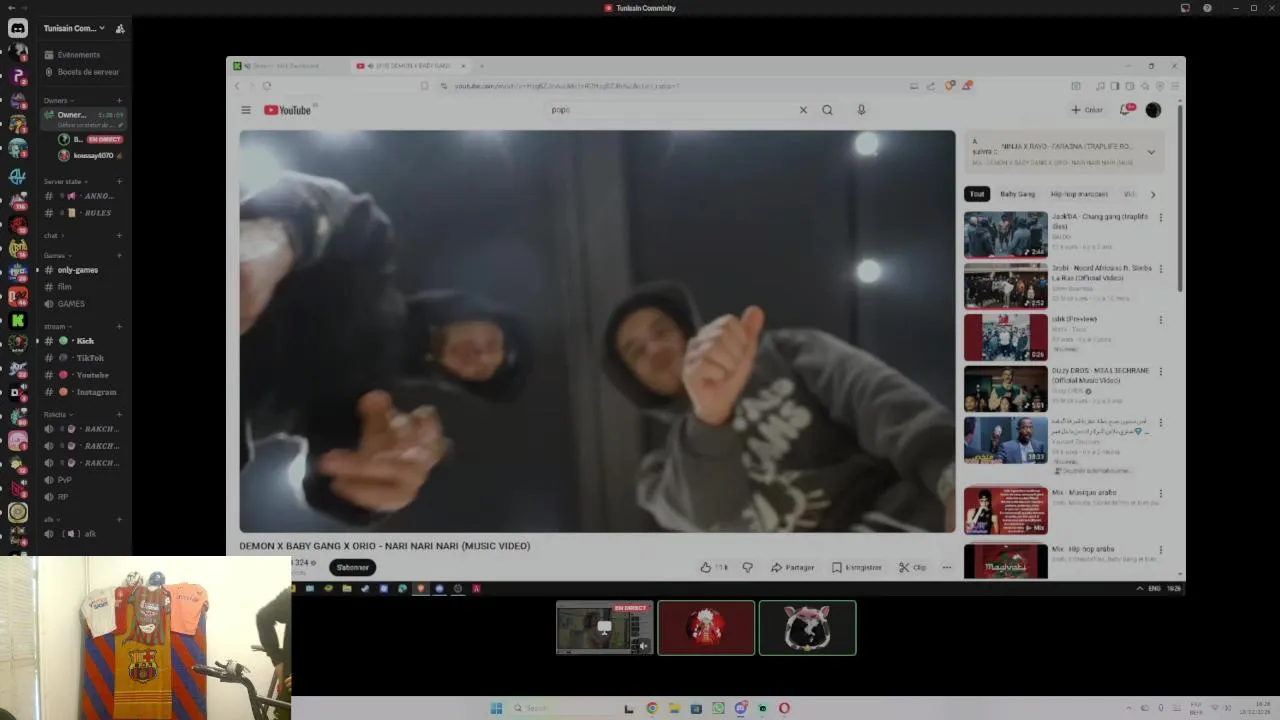Dislike the NARI NARI NARI video
Image resolution: width=1280 pixels, height=720 pixels.
pos(747,567)
